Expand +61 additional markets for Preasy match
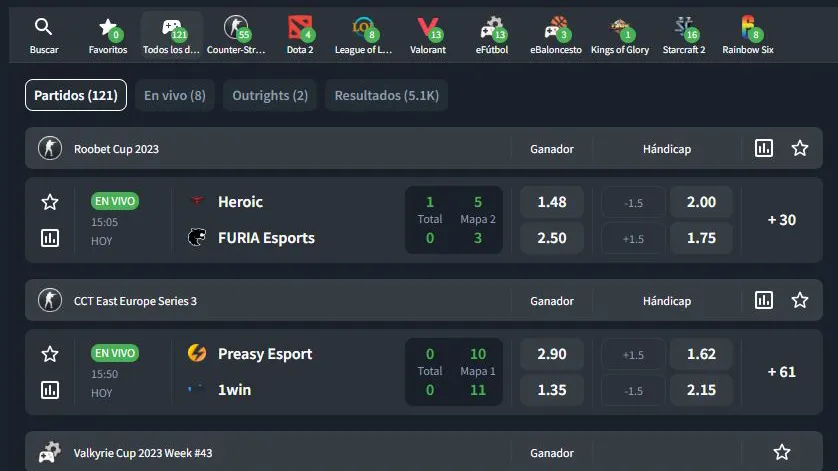This screenshot has width=838, height=471. click(x=781, y=372)
